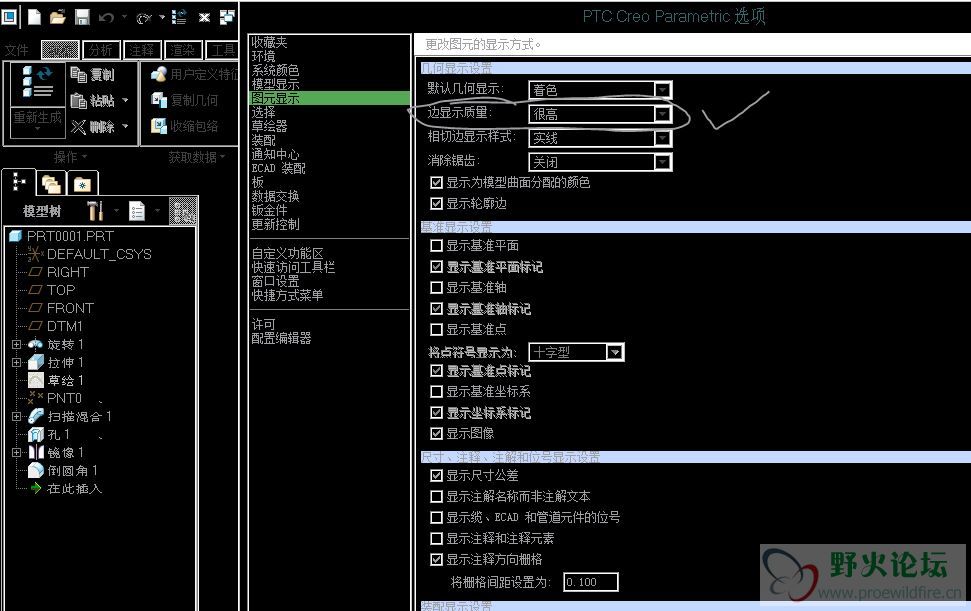Click the 复制几何 icon
The width and height of the screenshot is (971, 611).
[x=159, y=100]
